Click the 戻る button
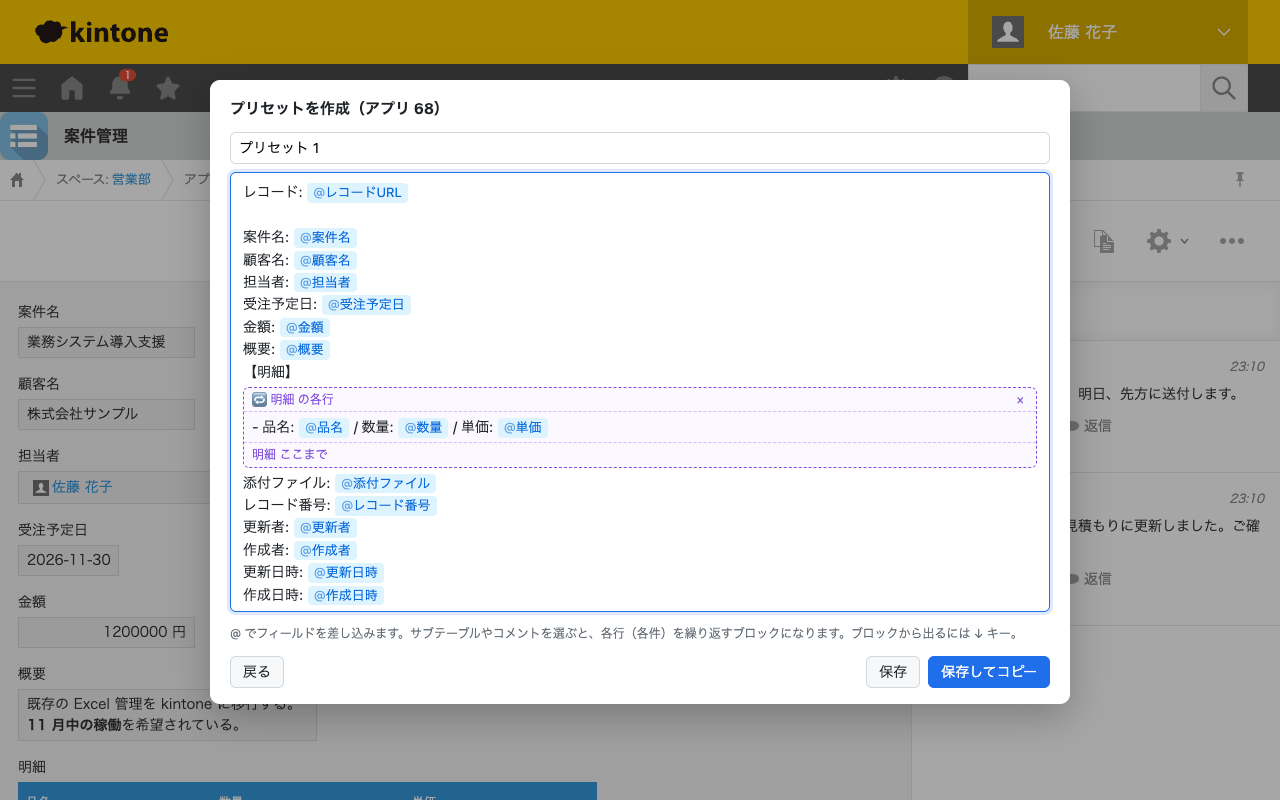1280x800 pixels. [257, 672]
